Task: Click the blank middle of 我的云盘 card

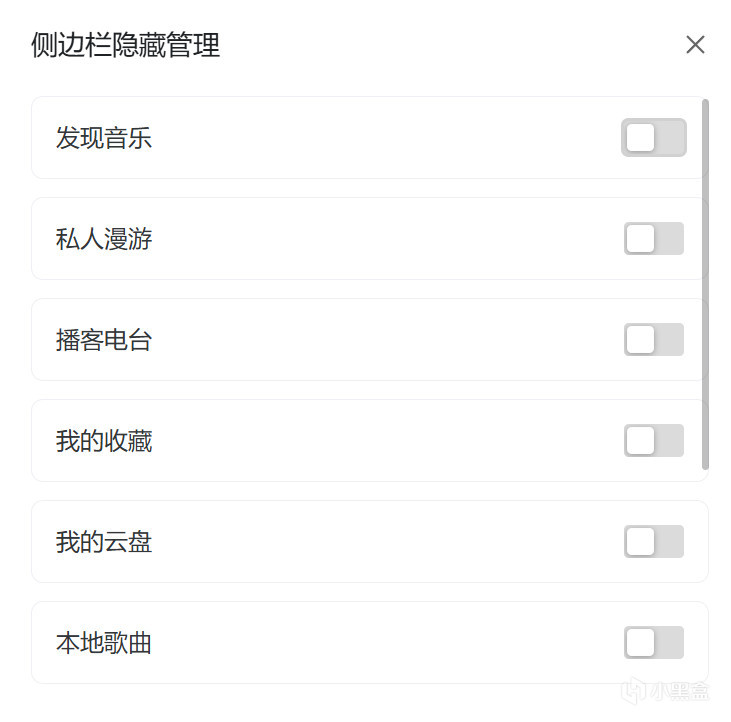Action: [380, 542]
